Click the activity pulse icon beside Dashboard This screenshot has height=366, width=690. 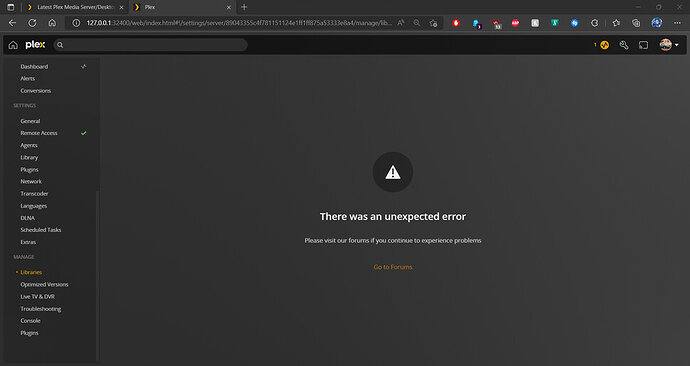[84, 66]
